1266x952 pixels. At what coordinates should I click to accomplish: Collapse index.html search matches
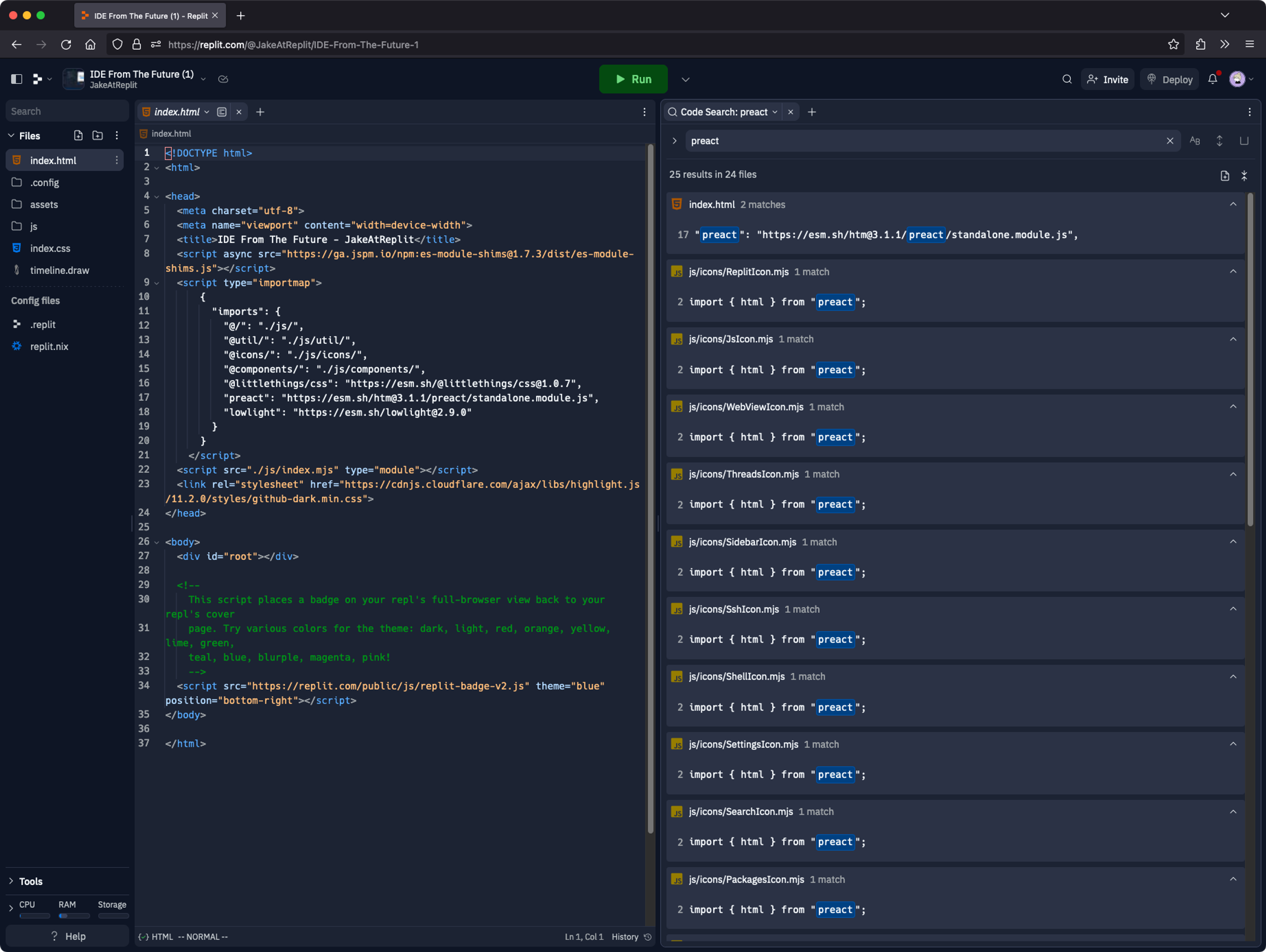point(1233,204)
